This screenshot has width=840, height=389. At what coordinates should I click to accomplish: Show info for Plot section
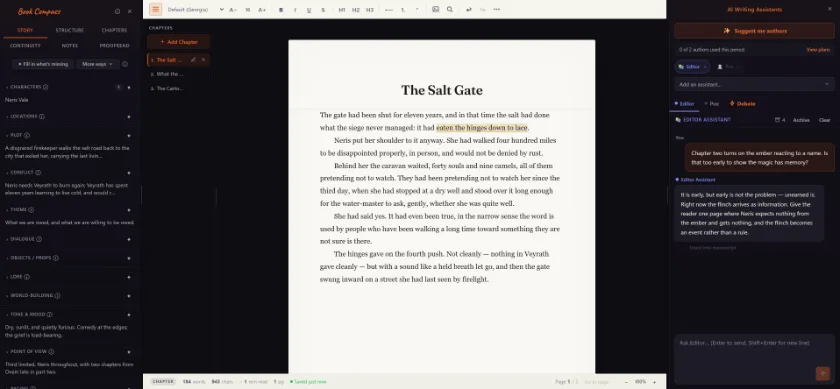click(x=27, y=136)
